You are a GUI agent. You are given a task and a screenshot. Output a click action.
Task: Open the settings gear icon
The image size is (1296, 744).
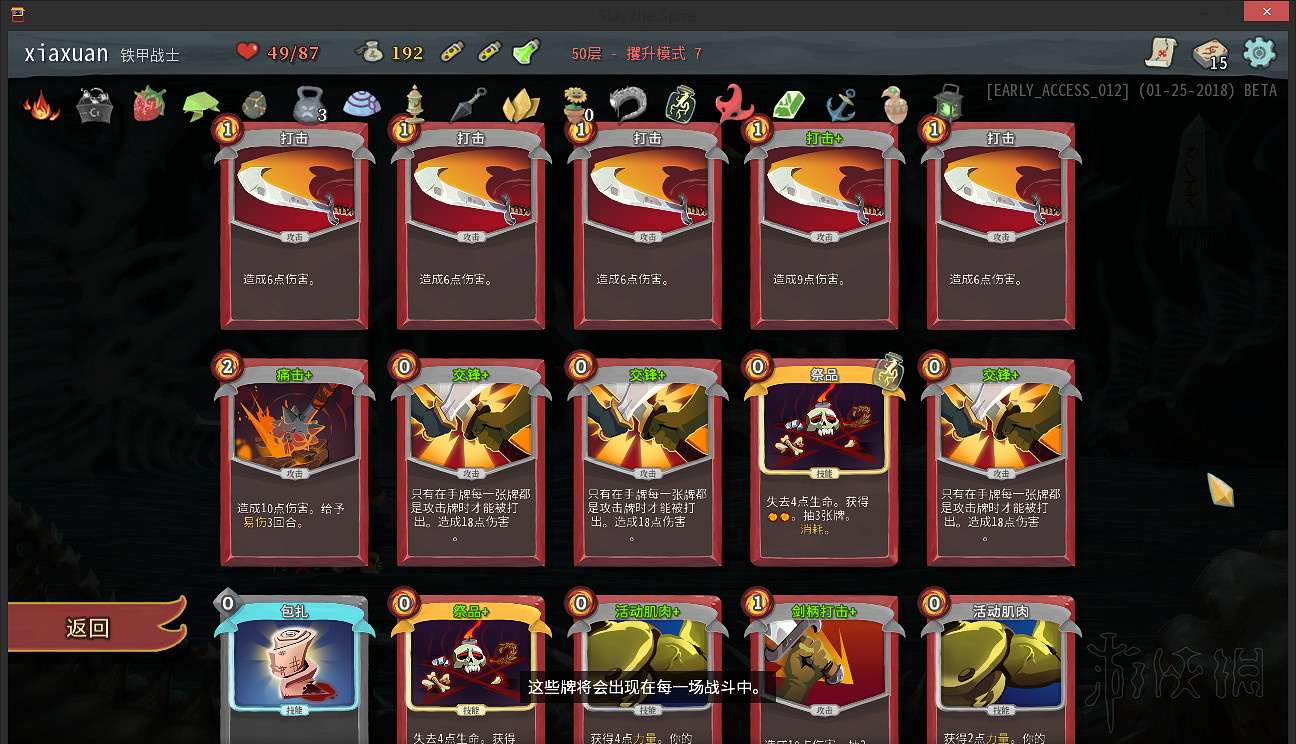click(x=1258, y=52)
